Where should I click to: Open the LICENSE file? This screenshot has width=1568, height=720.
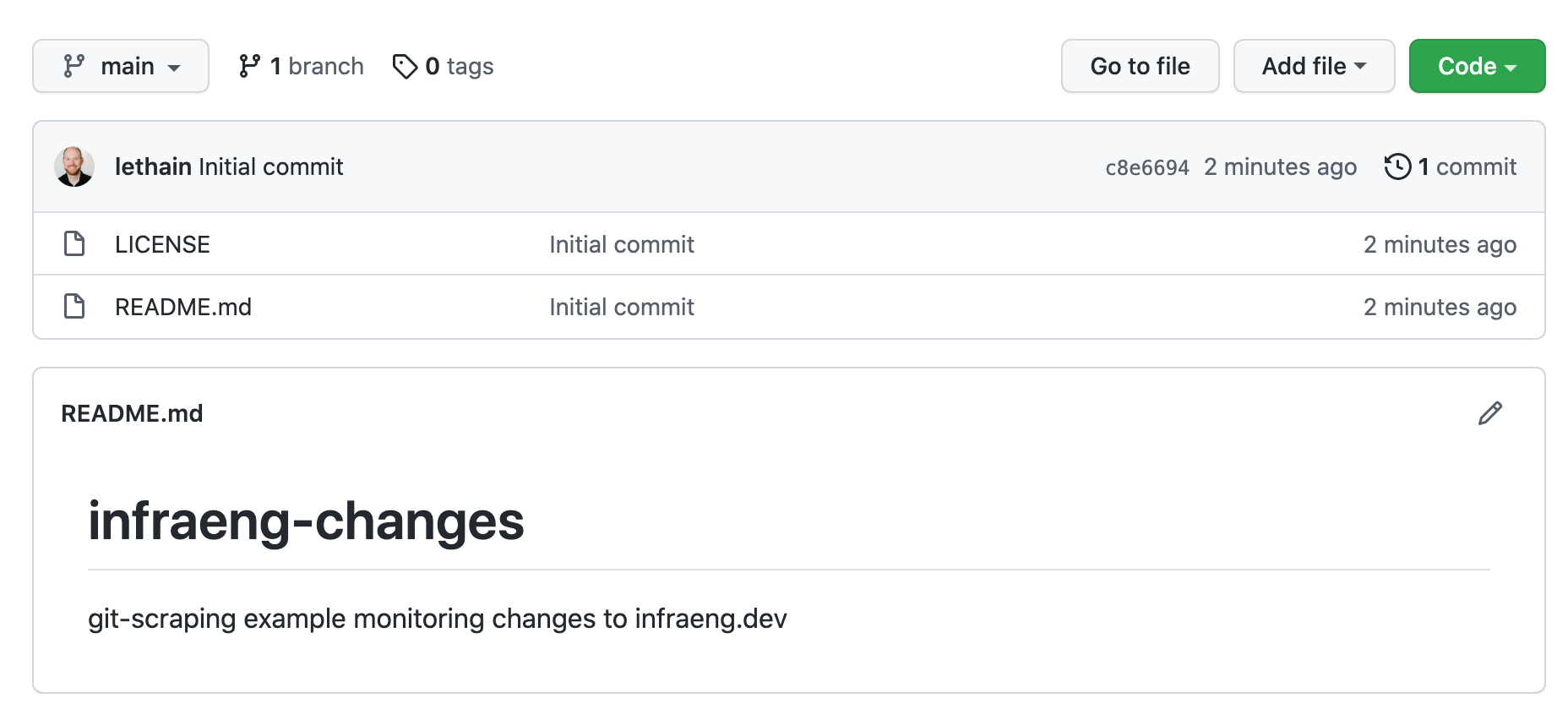[162, 244]
